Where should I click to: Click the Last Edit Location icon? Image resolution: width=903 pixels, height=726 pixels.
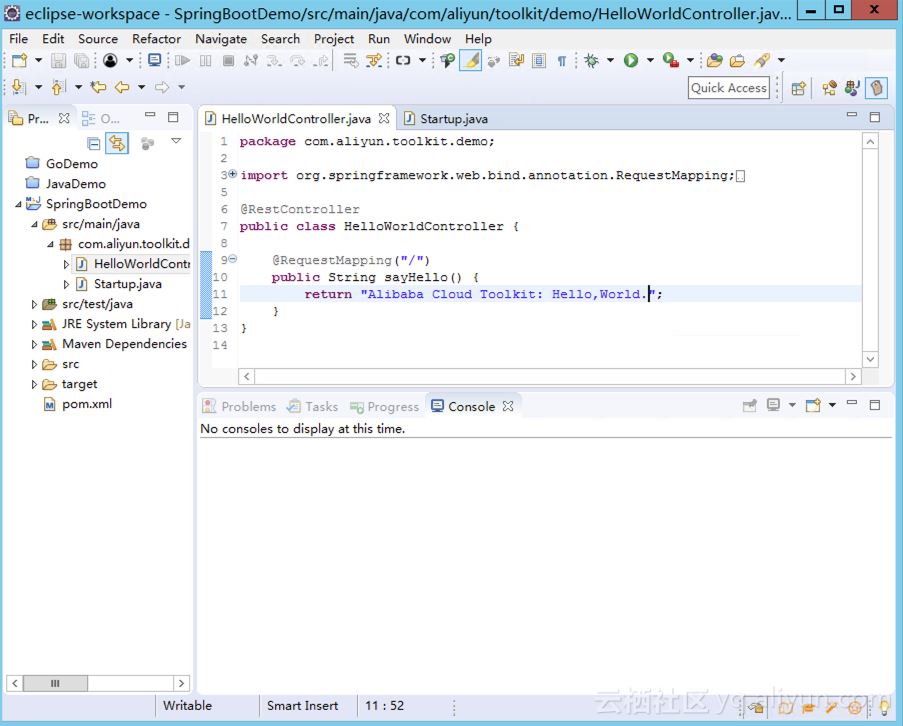98,87
